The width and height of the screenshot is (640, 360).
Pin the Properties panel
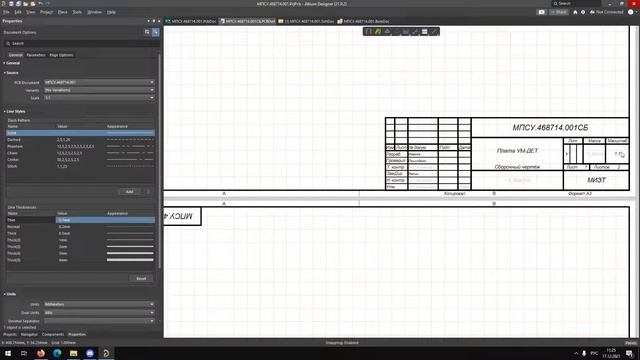coord(153,21)
